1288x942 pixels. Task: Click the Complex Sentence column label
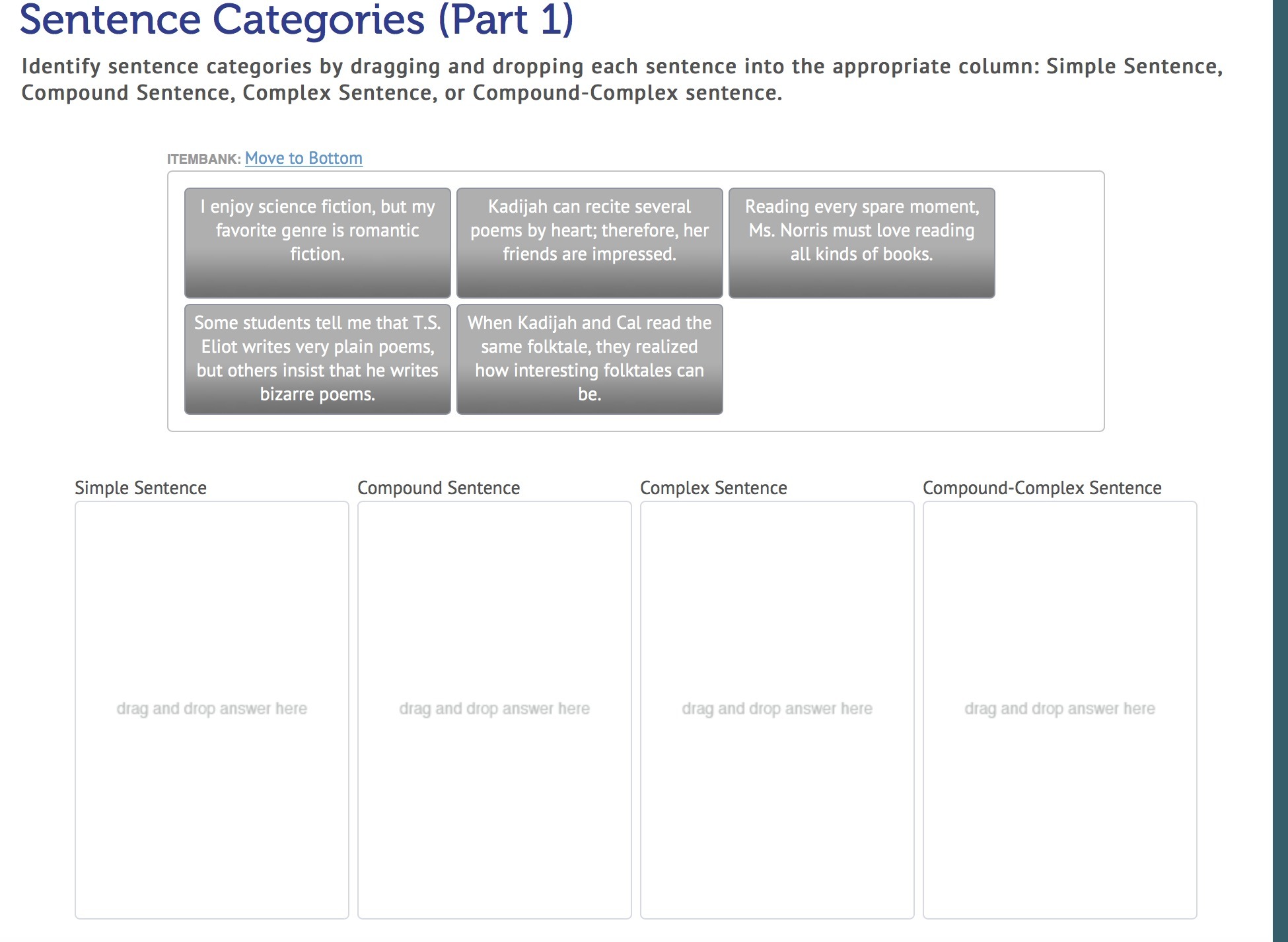tap(713, 488)
